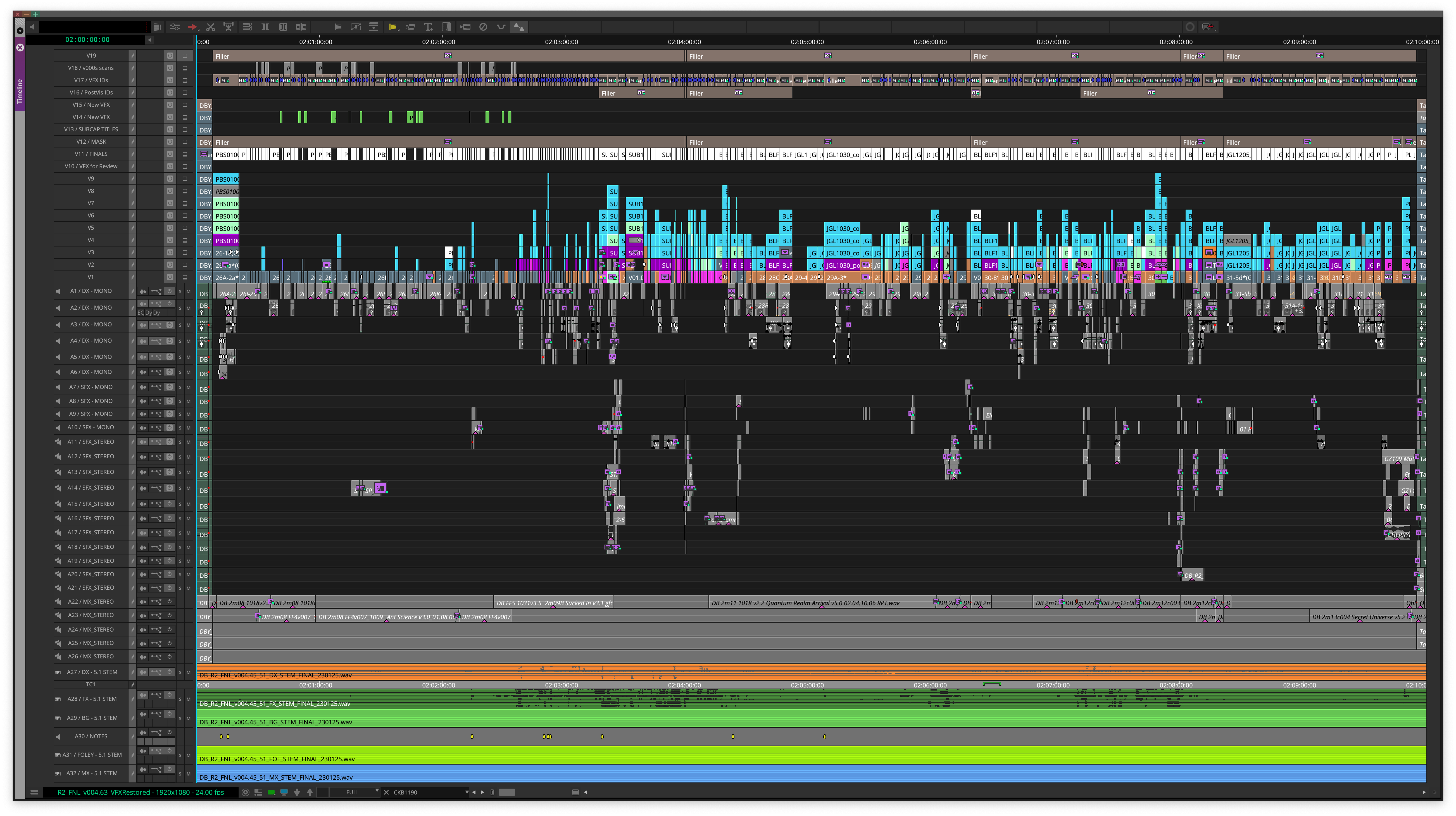Click the EQ insert on track A2
1456x816 pixels.
pos(141,313)
